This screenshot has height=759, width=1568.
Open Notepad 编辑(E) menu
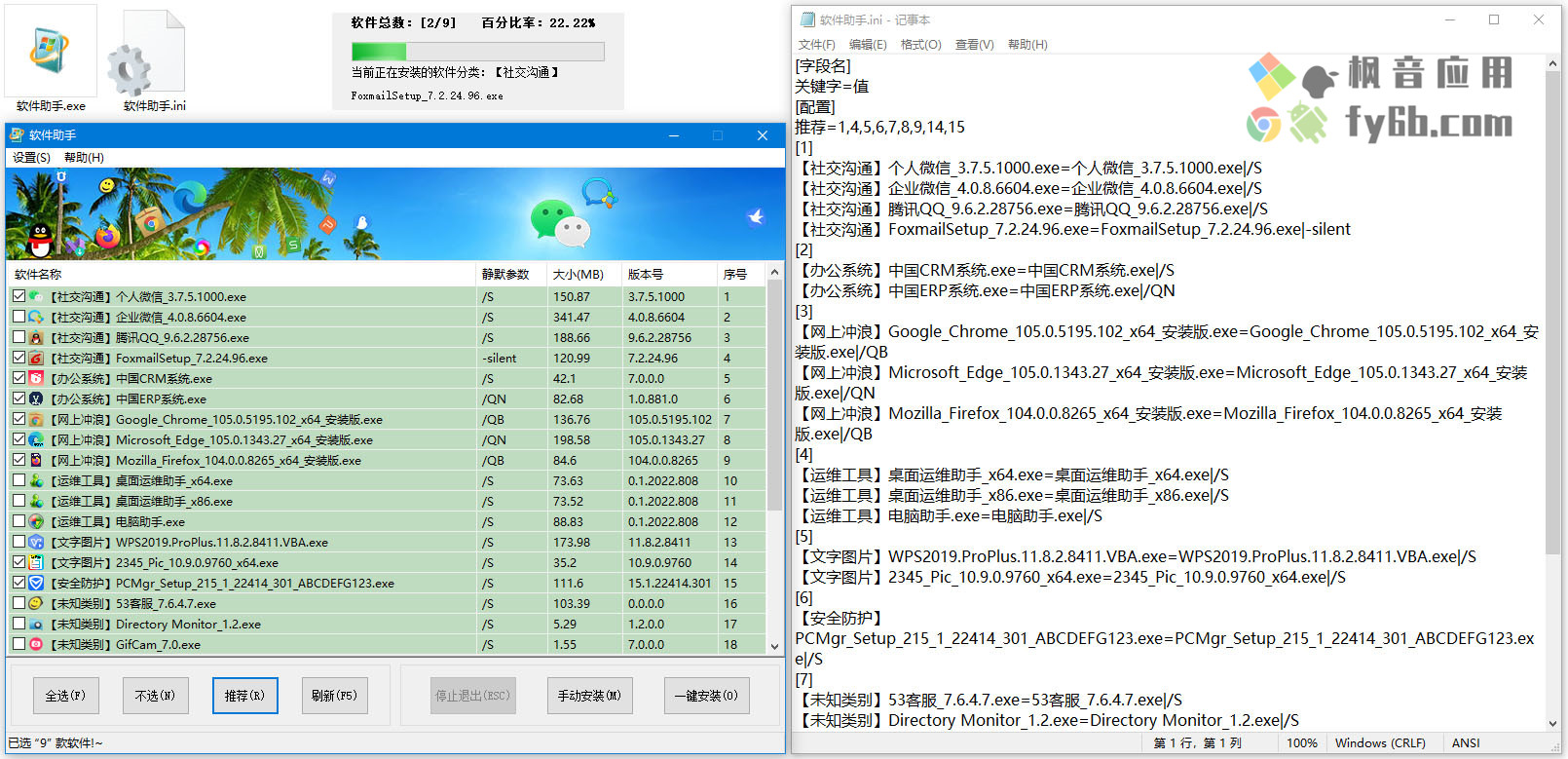(868, 45)
